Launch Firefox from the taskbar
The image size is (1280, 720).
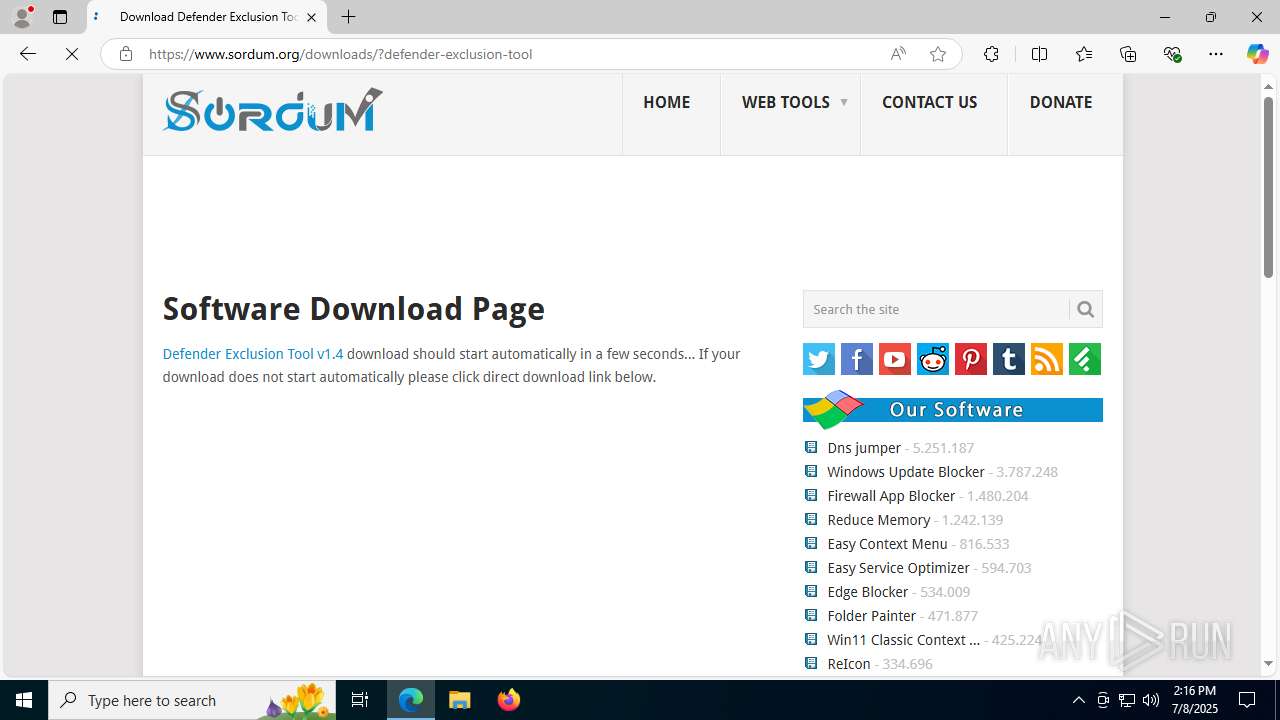tap(509, 700)
